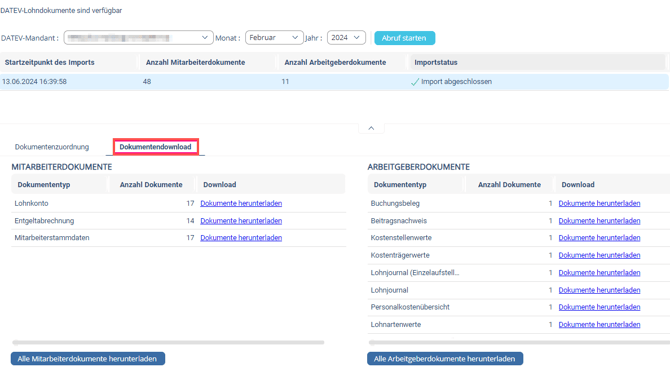Open the Monat dropdown showing Februar
670x367 pixels.
274,38
